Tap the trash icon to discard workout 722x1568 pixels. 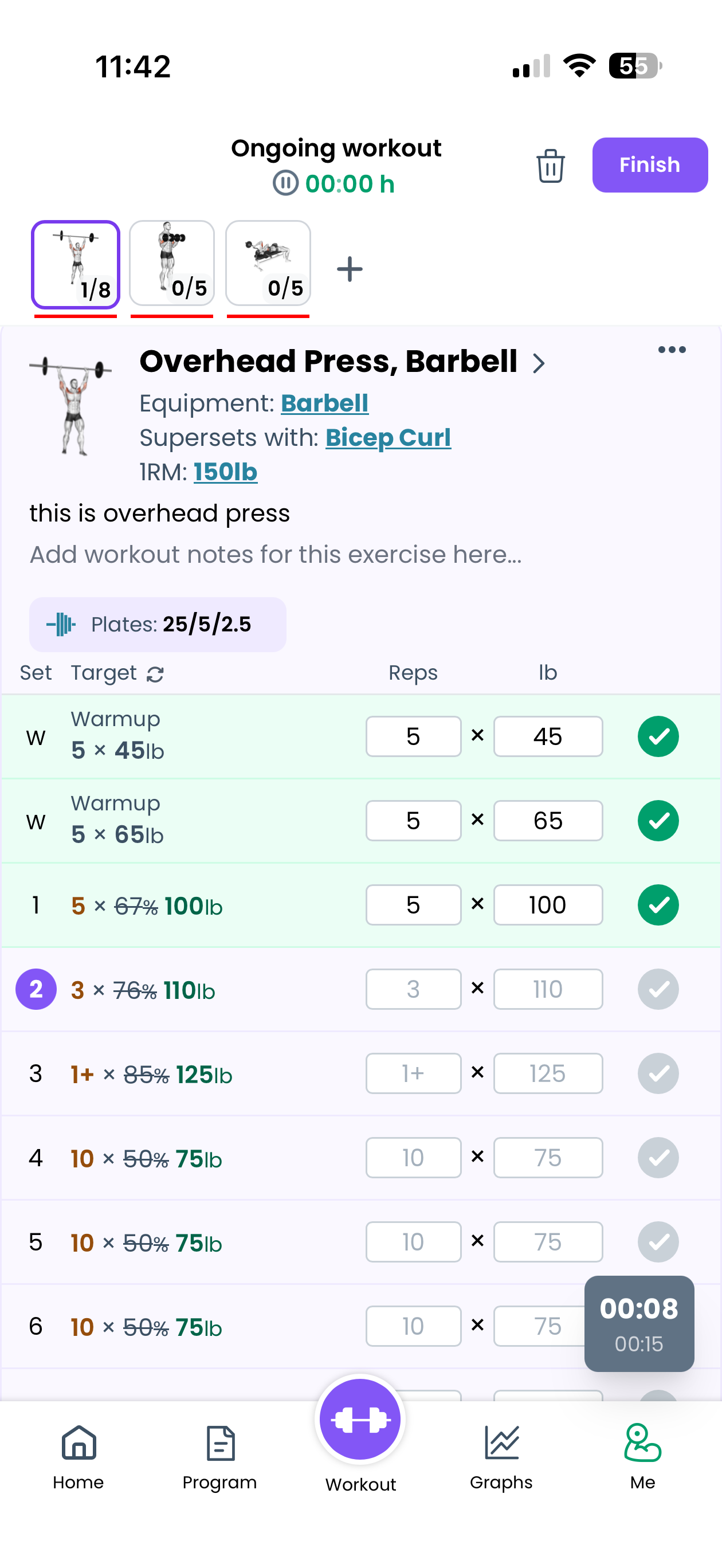[550, 165]
